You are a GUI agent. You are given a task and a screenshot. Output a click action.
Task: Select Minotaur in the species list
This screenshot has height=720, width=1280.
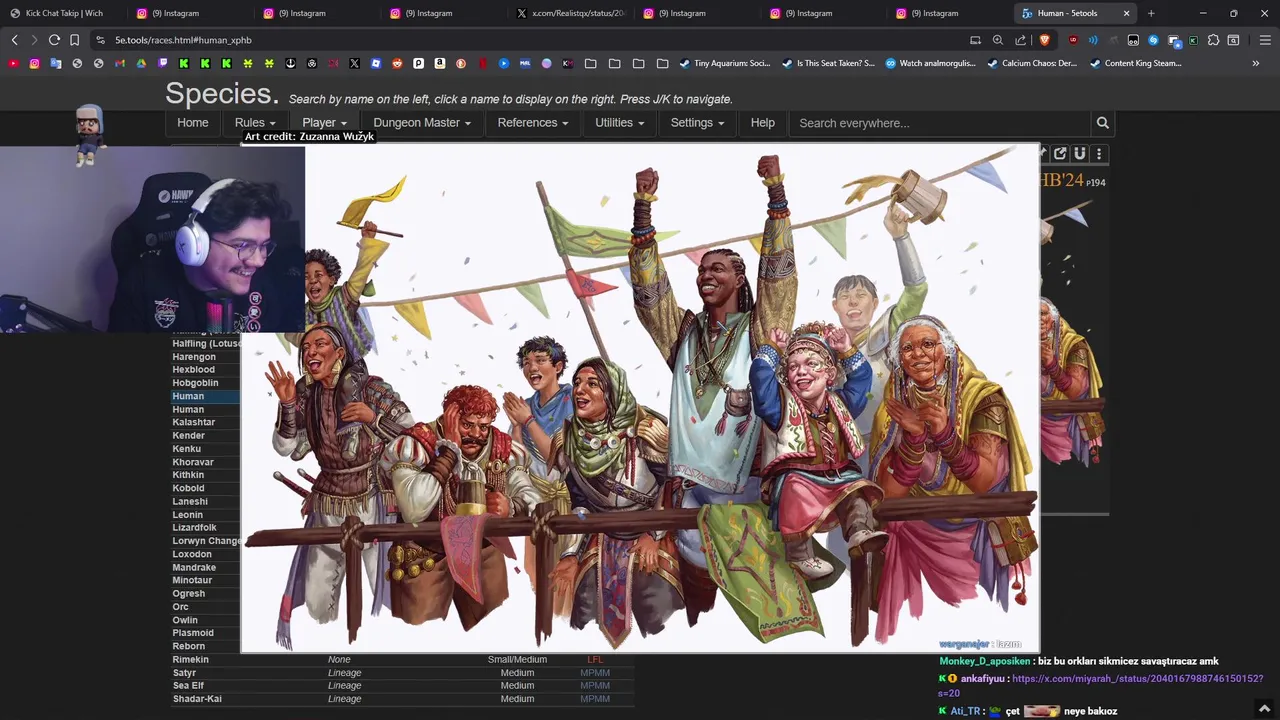point(192,580)
